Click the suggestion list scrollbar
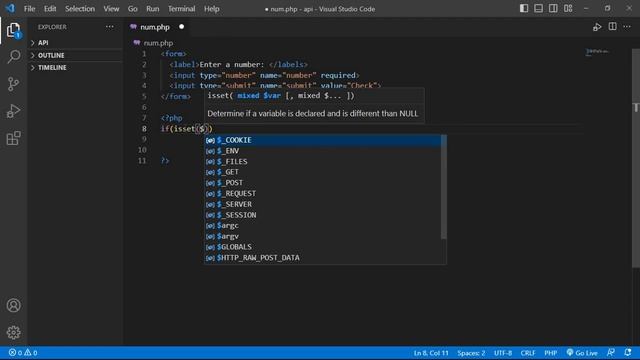 pos(444,187)
